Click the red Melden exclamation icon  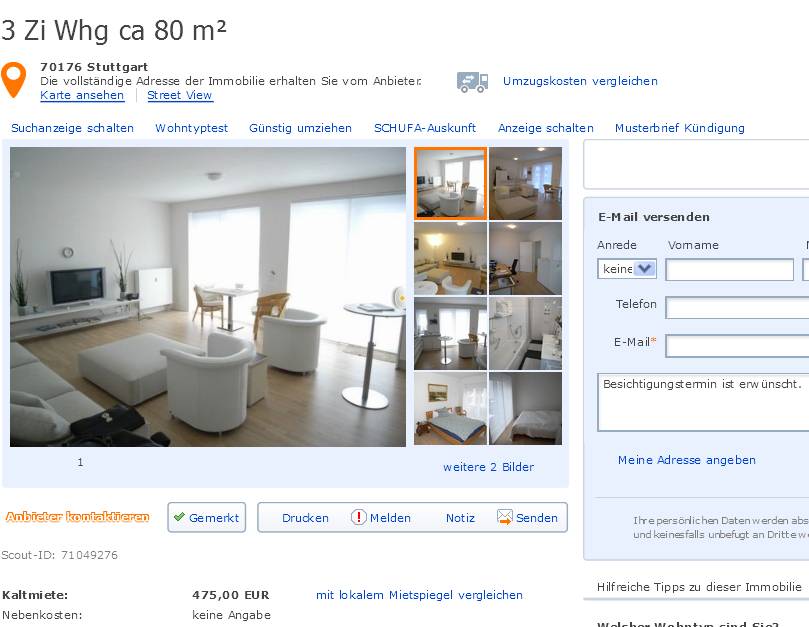pos(358,517)
